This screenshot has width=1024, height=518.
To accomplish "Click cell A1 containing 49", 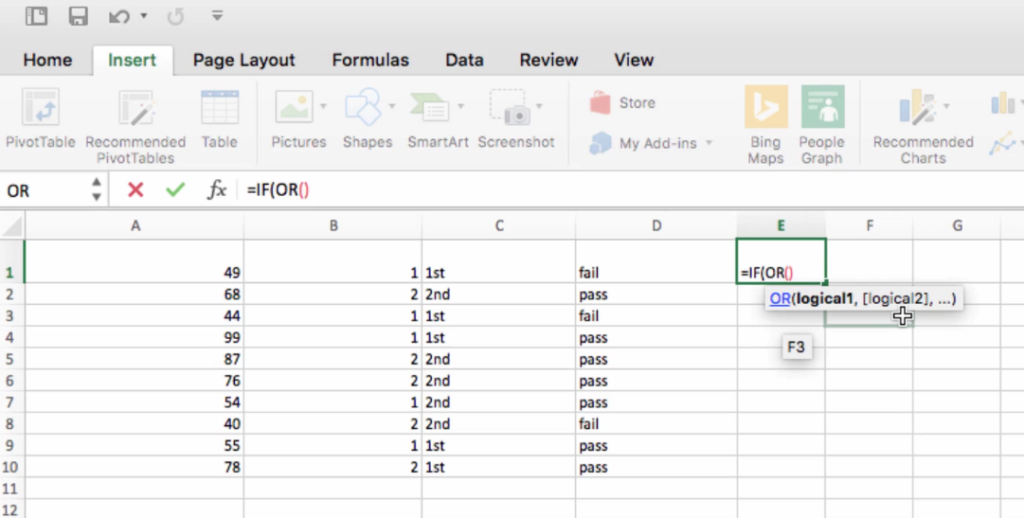I will tap(135, 261).
